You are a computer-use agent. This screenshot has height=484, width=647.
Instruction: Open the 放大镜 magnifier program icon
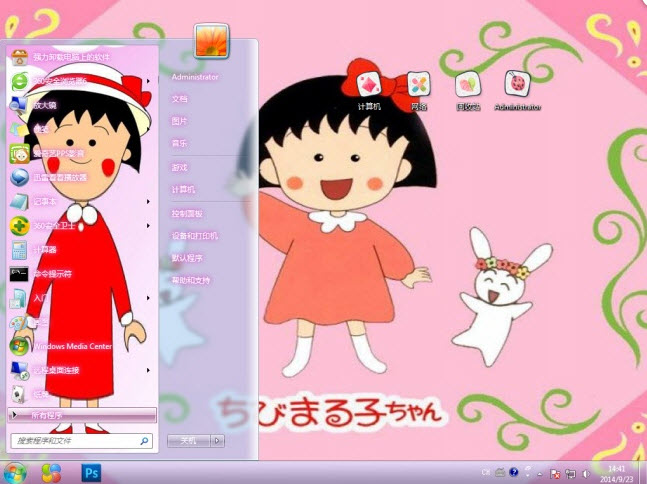click(19, 105)
